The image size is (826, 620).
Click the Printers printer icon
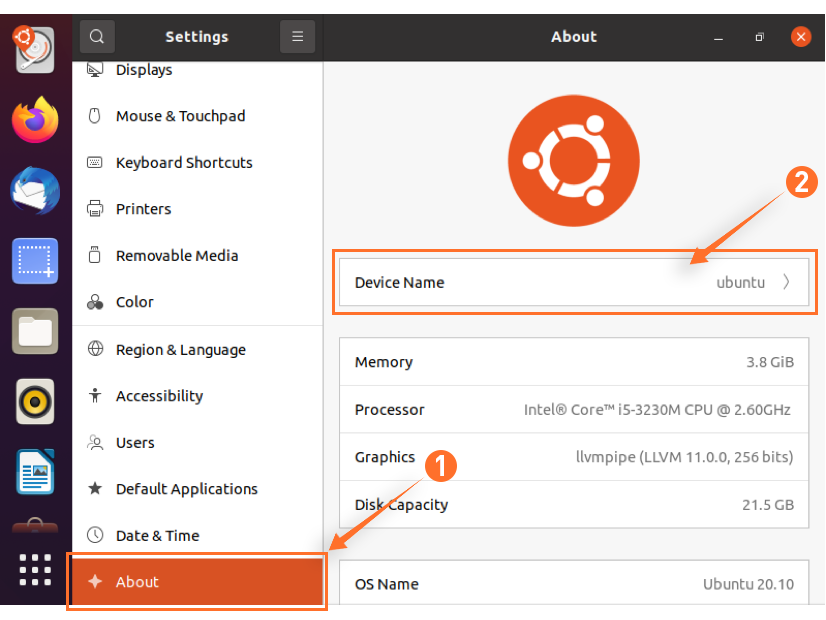point(95,209)
